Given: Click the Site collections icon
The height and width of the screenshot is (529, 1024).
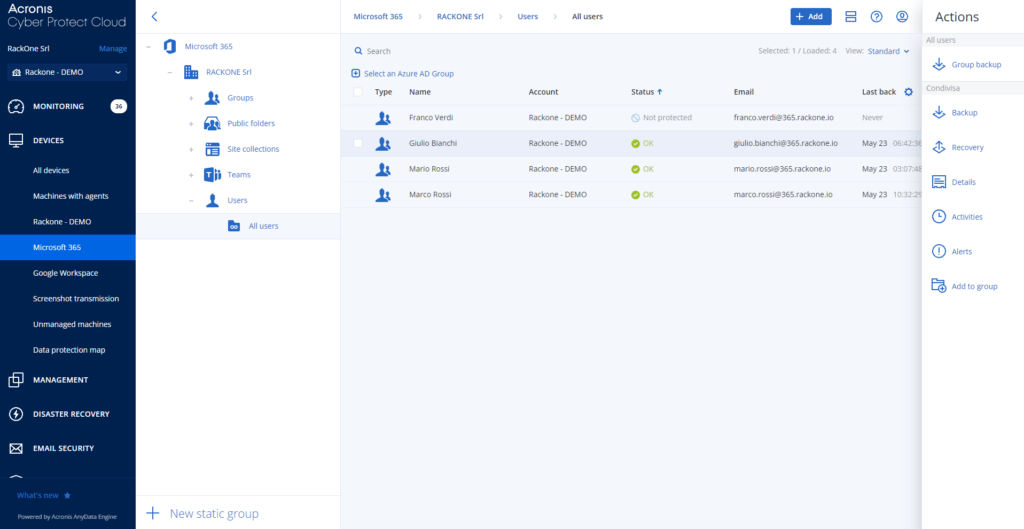Looking at the screenshot, I should [212, 149].
